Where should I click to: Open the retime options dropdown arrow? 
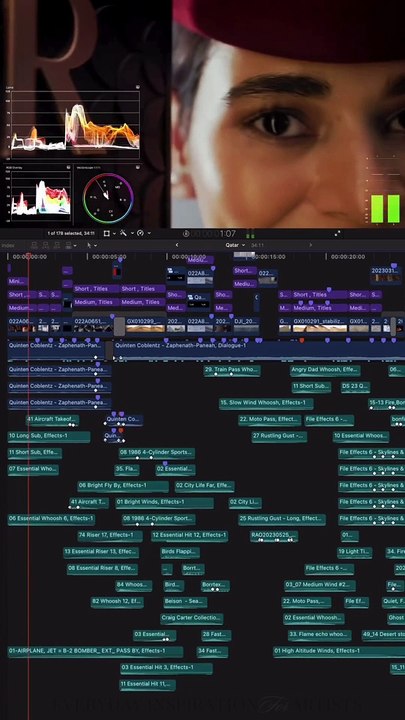(x=149, y=233)
